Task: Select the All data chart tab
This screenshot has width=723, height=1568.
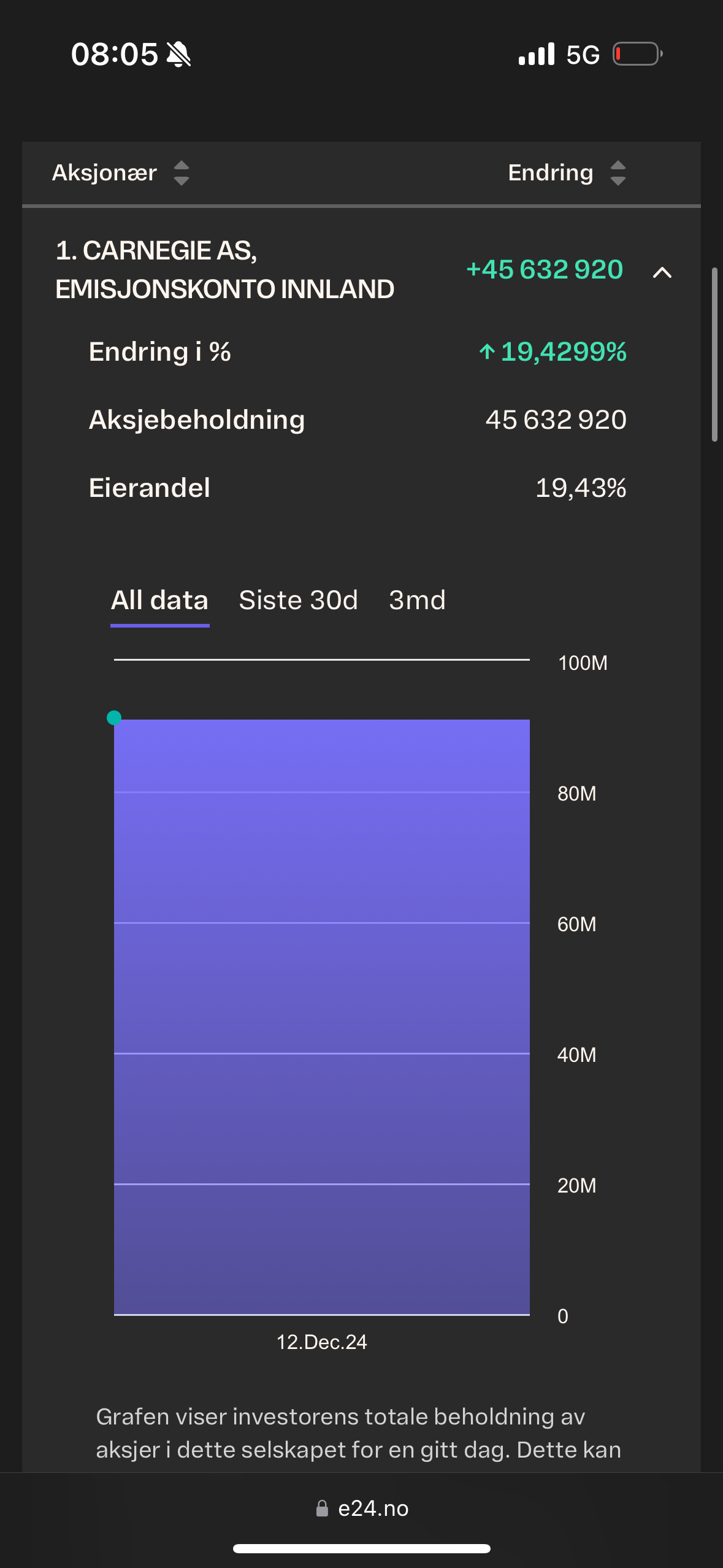Action: [159, 600]
